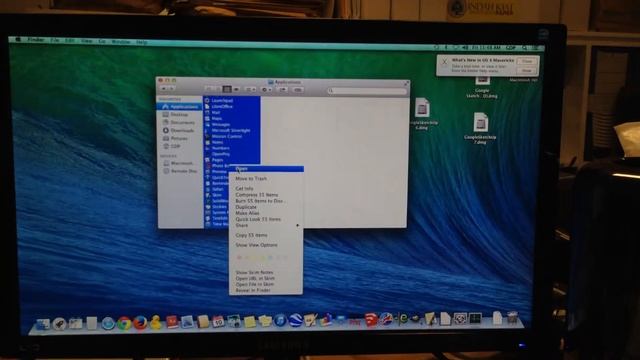640x360 pixels.
Task: Click the Finder search field
Action: (367, 91)
